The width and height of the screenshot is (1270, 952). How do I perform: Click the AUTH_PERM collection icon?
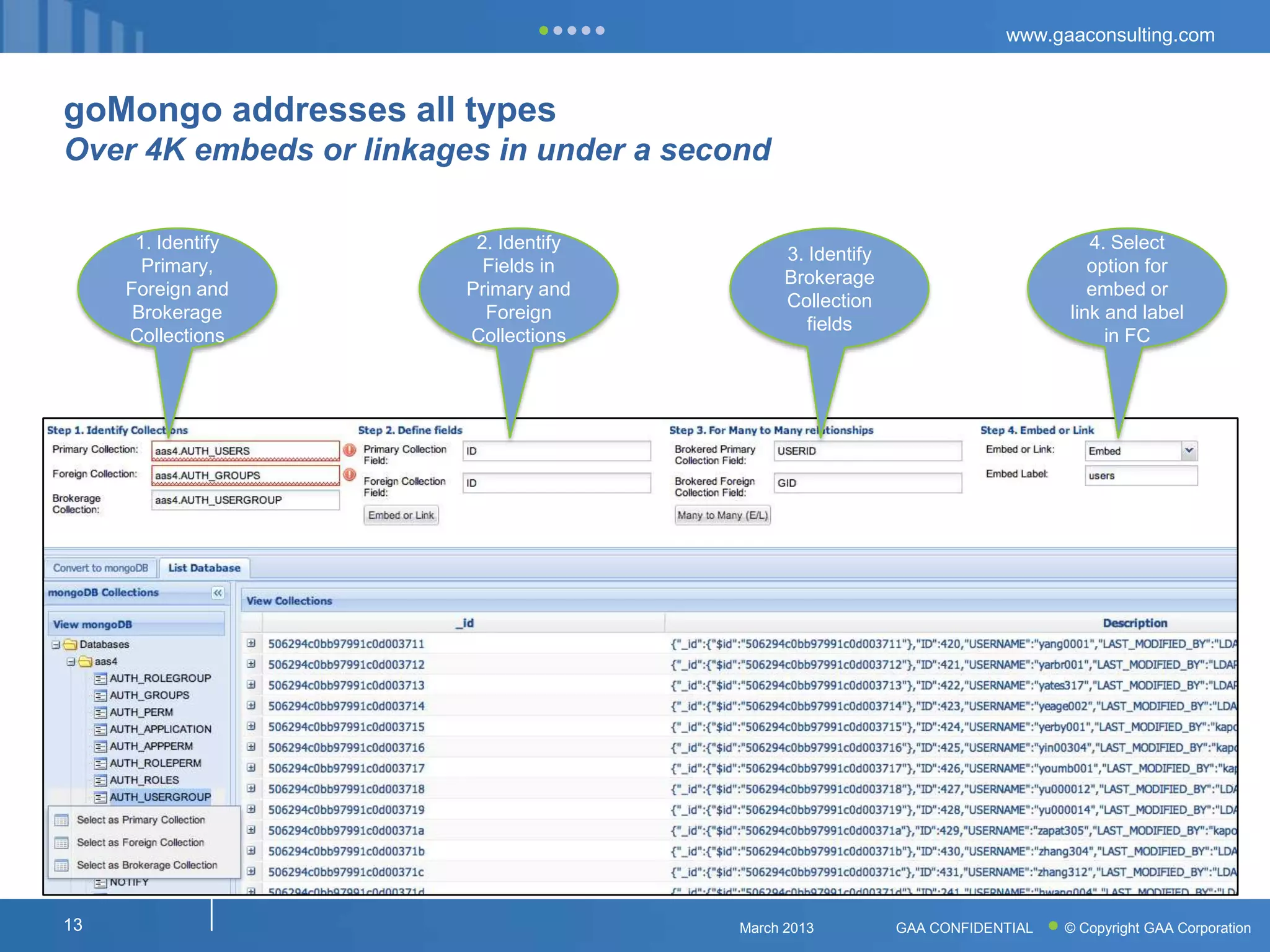(100, 713)
